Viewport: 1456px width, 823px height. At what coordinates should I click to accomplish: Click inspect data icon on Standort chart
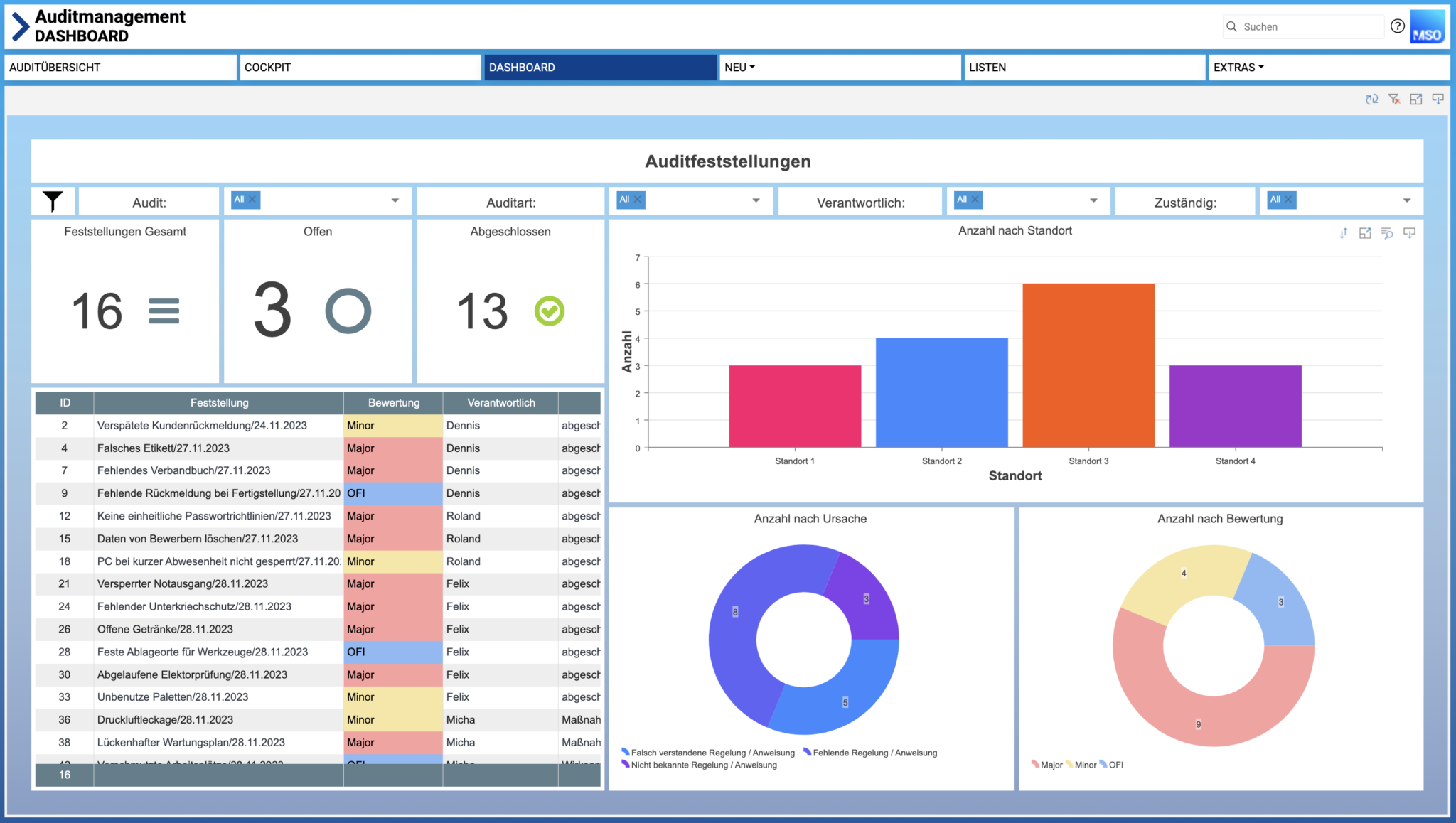[1386, 233]
